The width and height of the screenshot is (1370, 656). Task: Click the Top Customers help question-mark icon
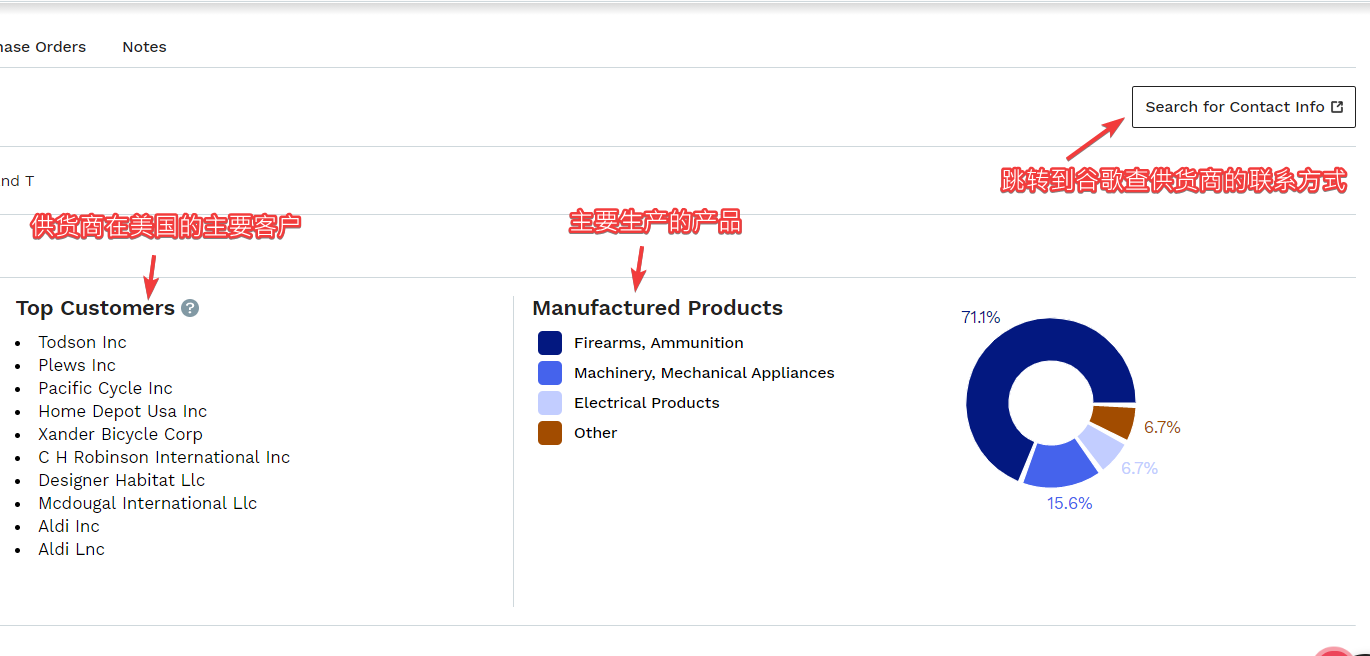190,308
